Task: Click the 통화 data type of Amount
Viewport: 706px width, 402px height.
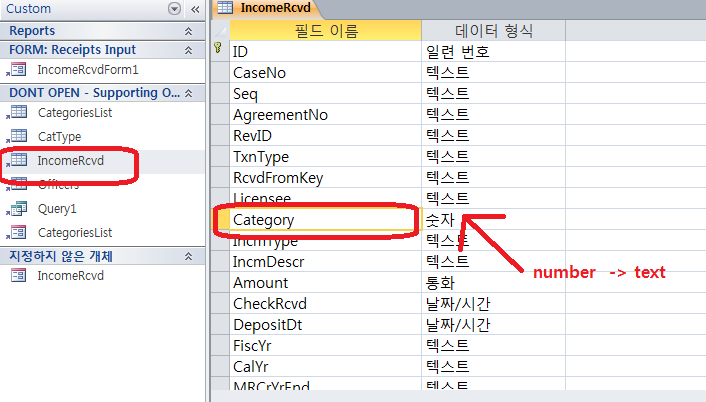Action: 493,283
